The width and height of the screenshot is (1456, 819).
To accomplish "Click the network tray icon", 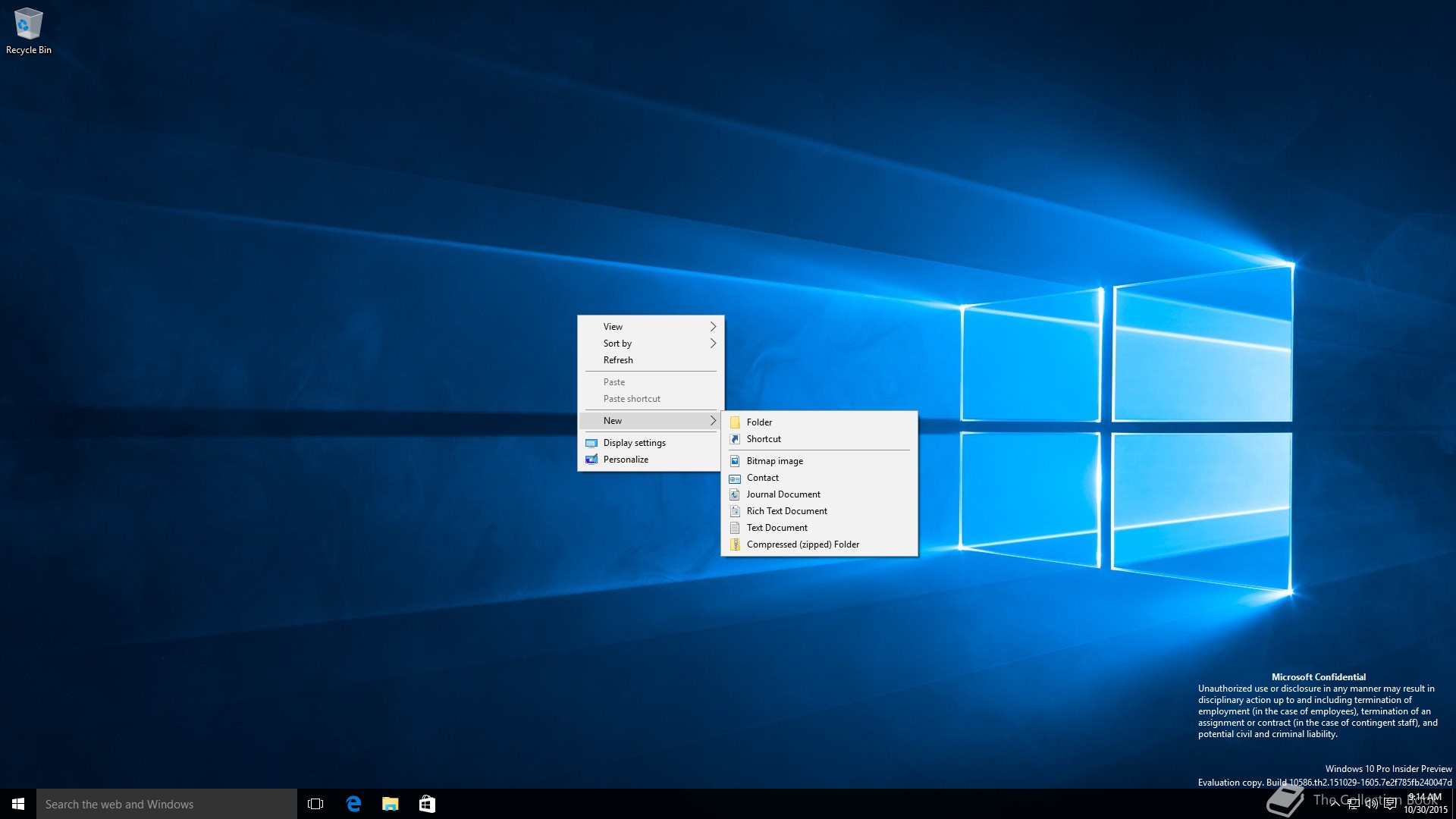I will click(x=1353, y=804).
